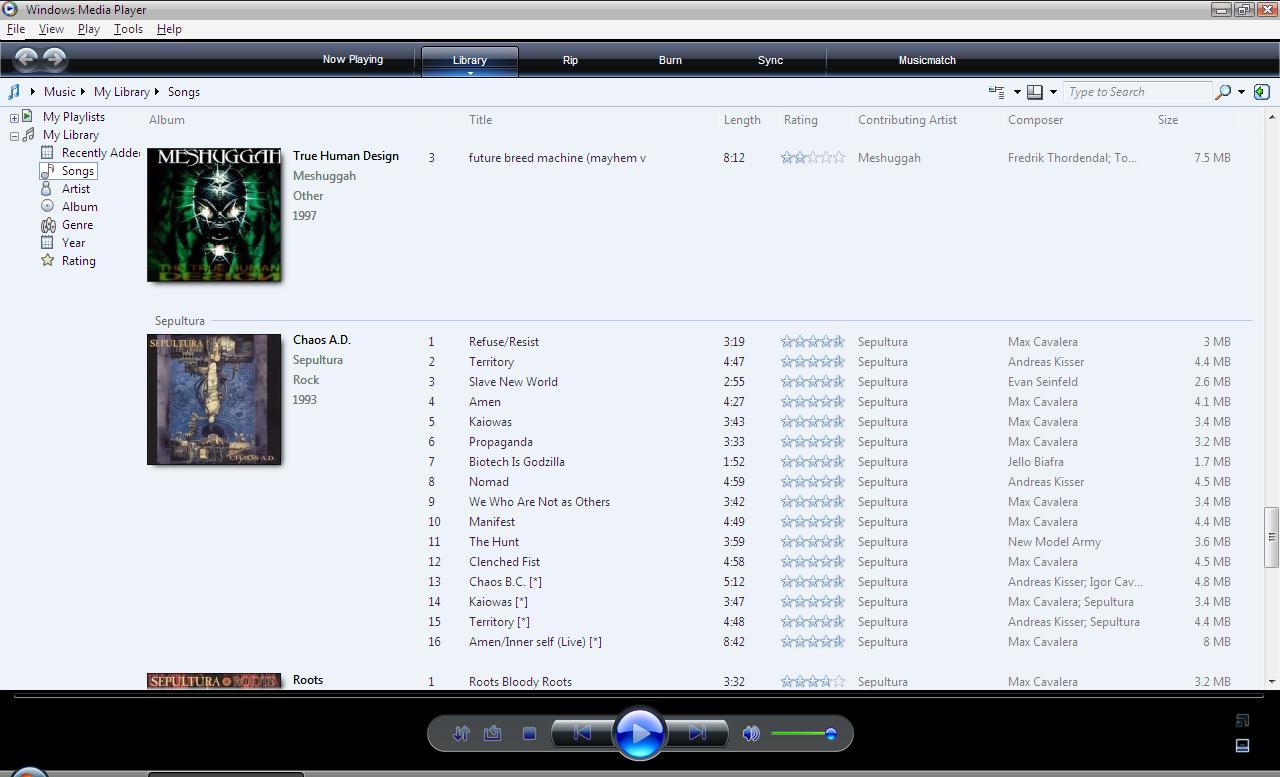
Task: Click the magnifying glass search icon
Action: point(1223,92)
